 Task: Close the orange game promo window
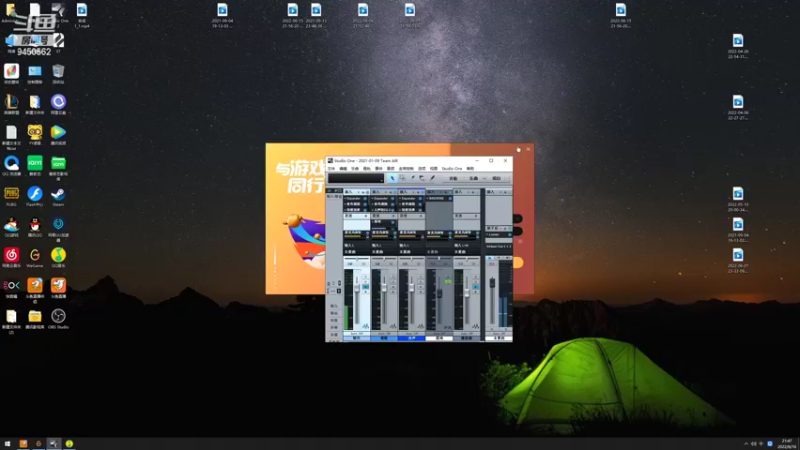coord(528,149)
